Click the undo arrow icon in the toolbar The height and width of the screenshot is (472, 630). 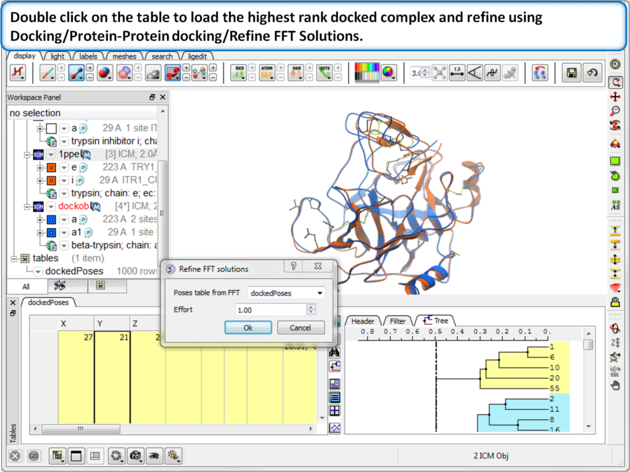point(592,73)
